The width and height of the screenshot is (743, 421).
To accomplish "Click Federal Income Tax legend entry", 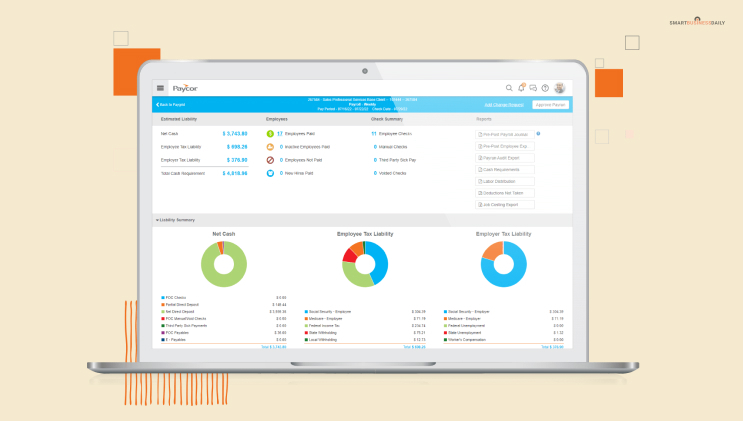I will [x=322, y=326].
